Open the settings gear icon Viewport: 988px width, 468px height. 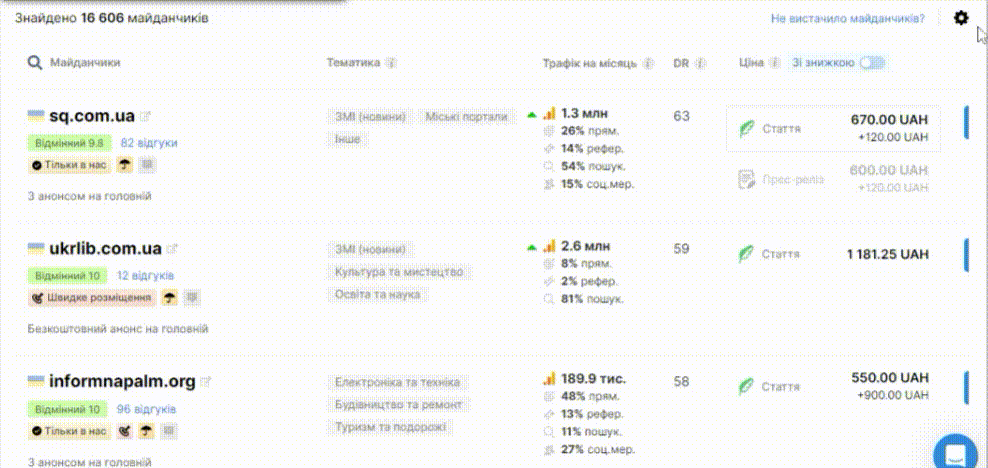[x=961, y=18]
